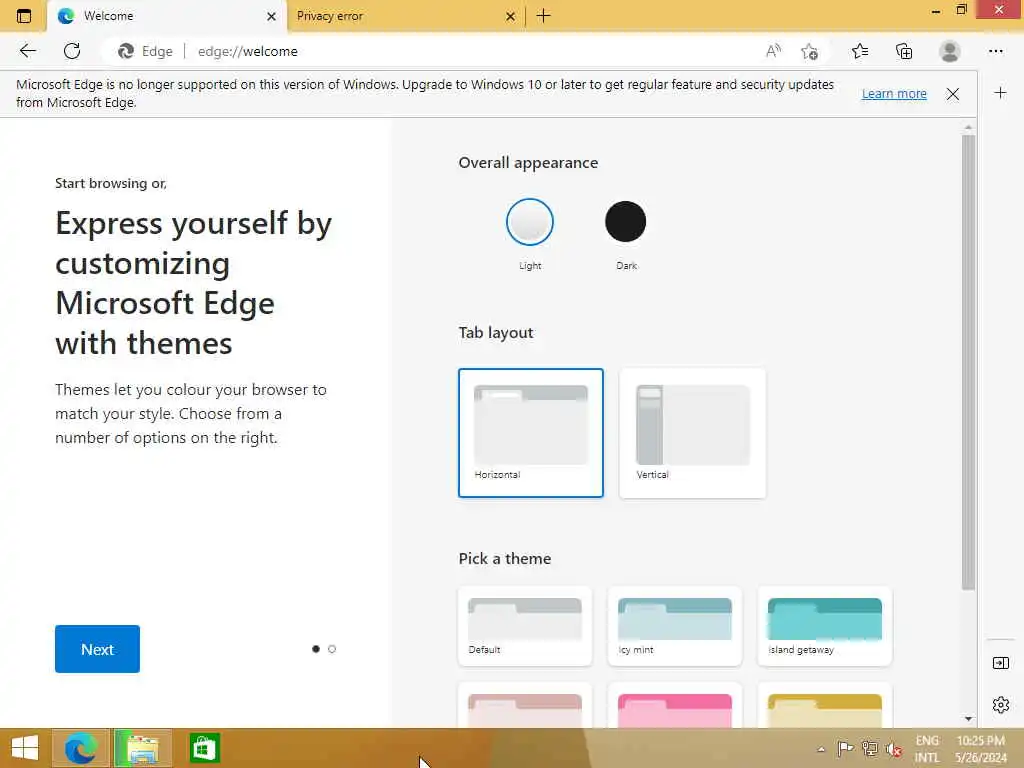The height and width of the screenshot is (768, 1024).
Task: Switch to the Welcome tab
Action: [167, 16]
